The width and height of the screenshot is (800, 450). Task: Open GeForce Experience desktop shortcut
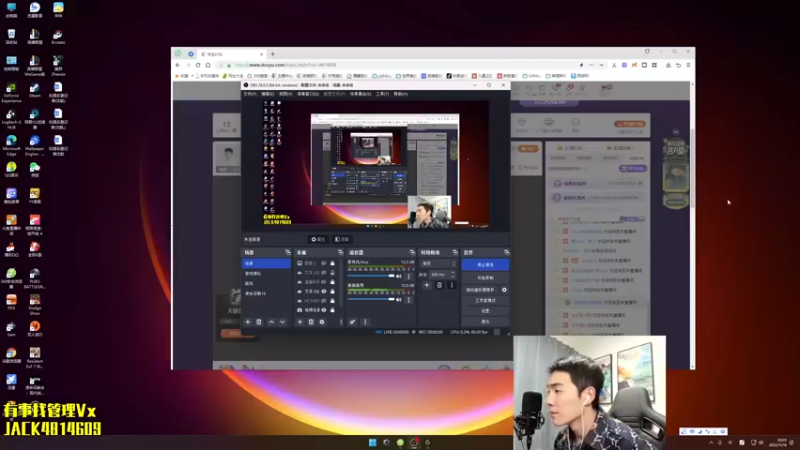pyautogui.click(x=11, y=93)
